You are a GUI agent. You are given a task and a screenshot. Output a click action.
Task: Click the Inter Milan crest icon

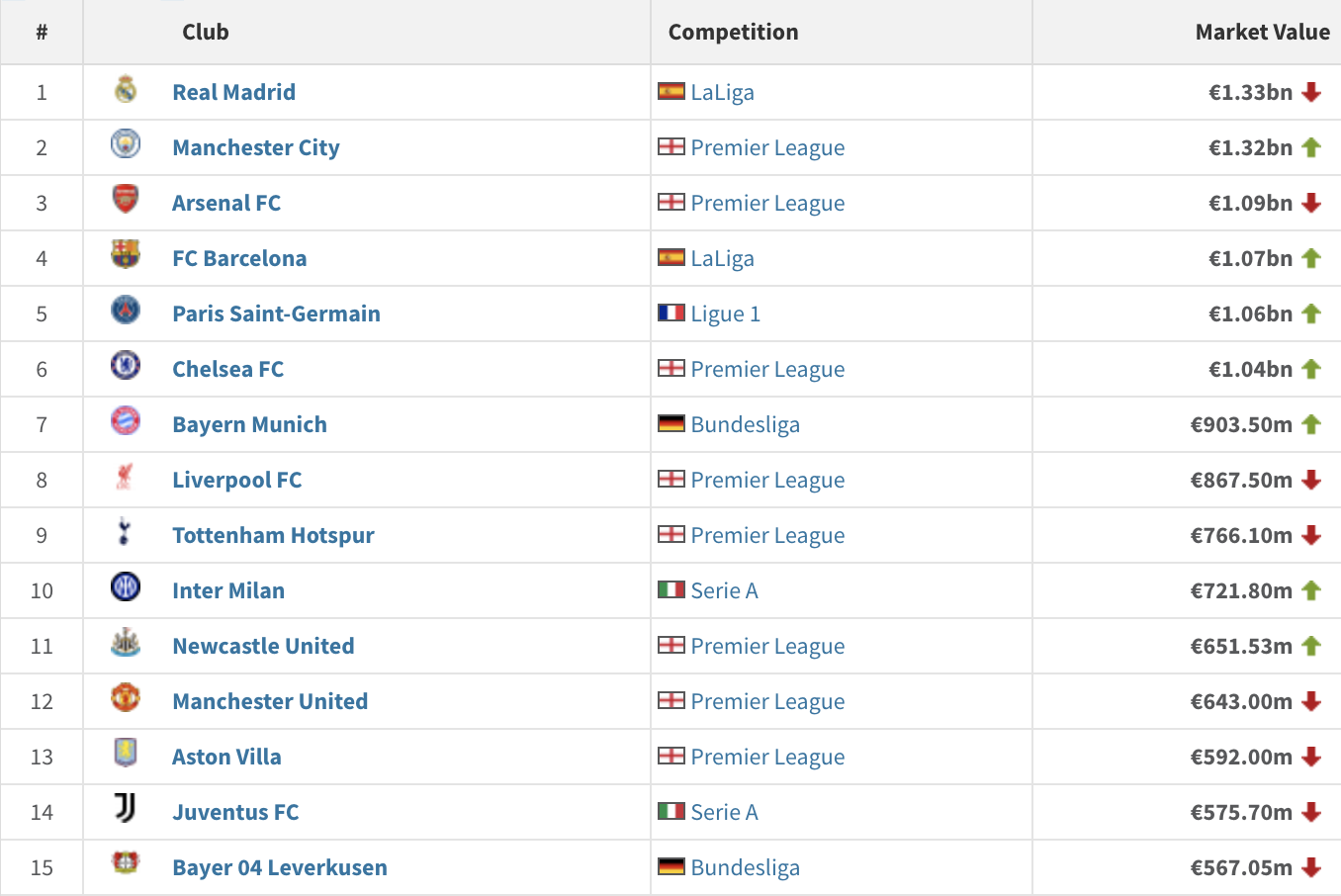126,587
